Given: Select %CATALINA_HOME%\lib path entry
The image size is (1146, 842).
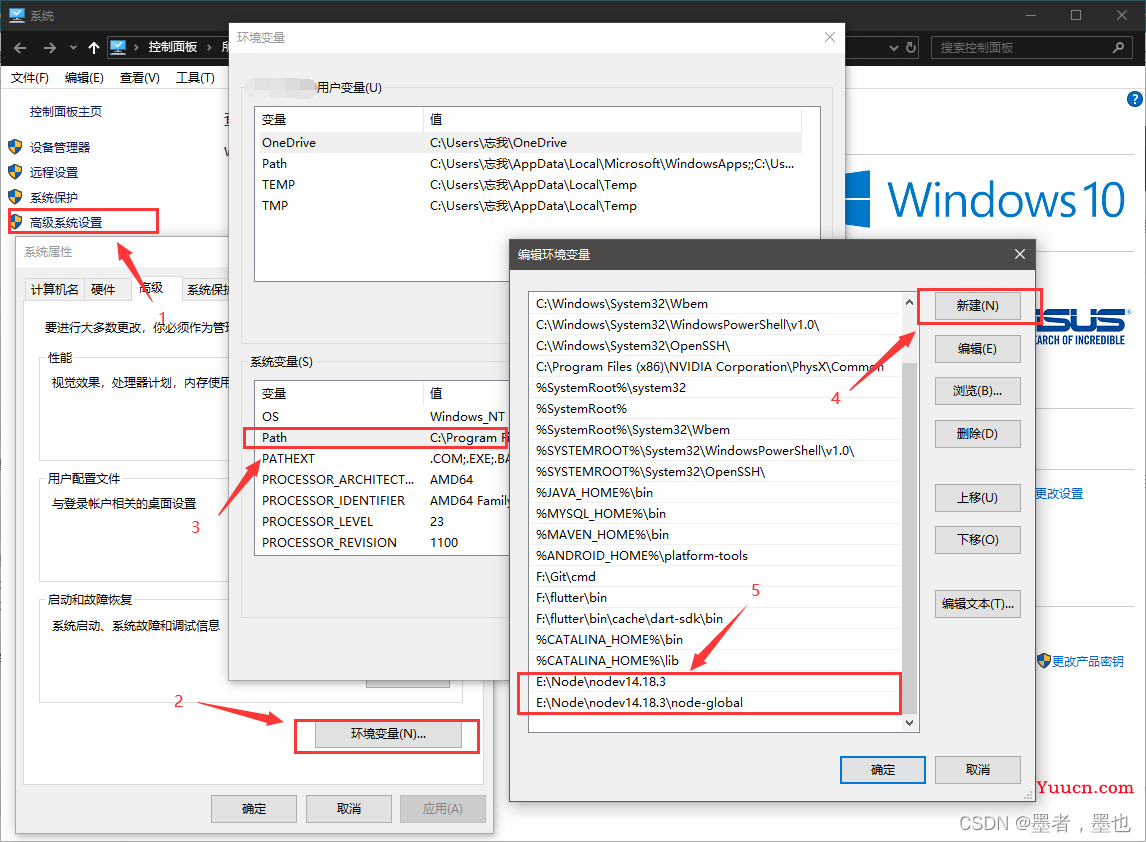Looking at the screenshot, I should pyautogui.click(x=715, y=661).
